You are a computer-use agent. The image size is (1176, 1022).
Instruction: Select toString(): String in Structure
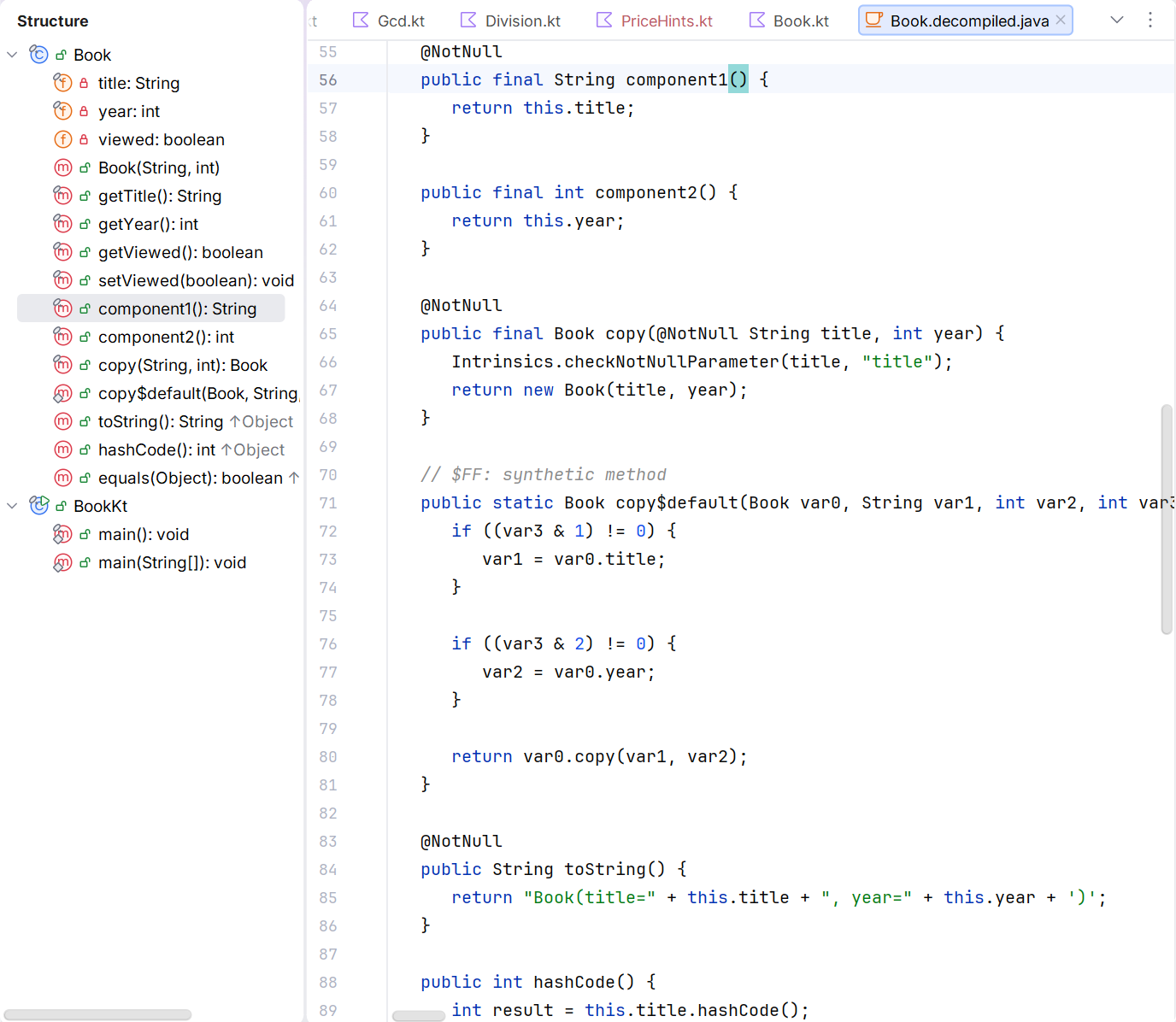(161, 421)
